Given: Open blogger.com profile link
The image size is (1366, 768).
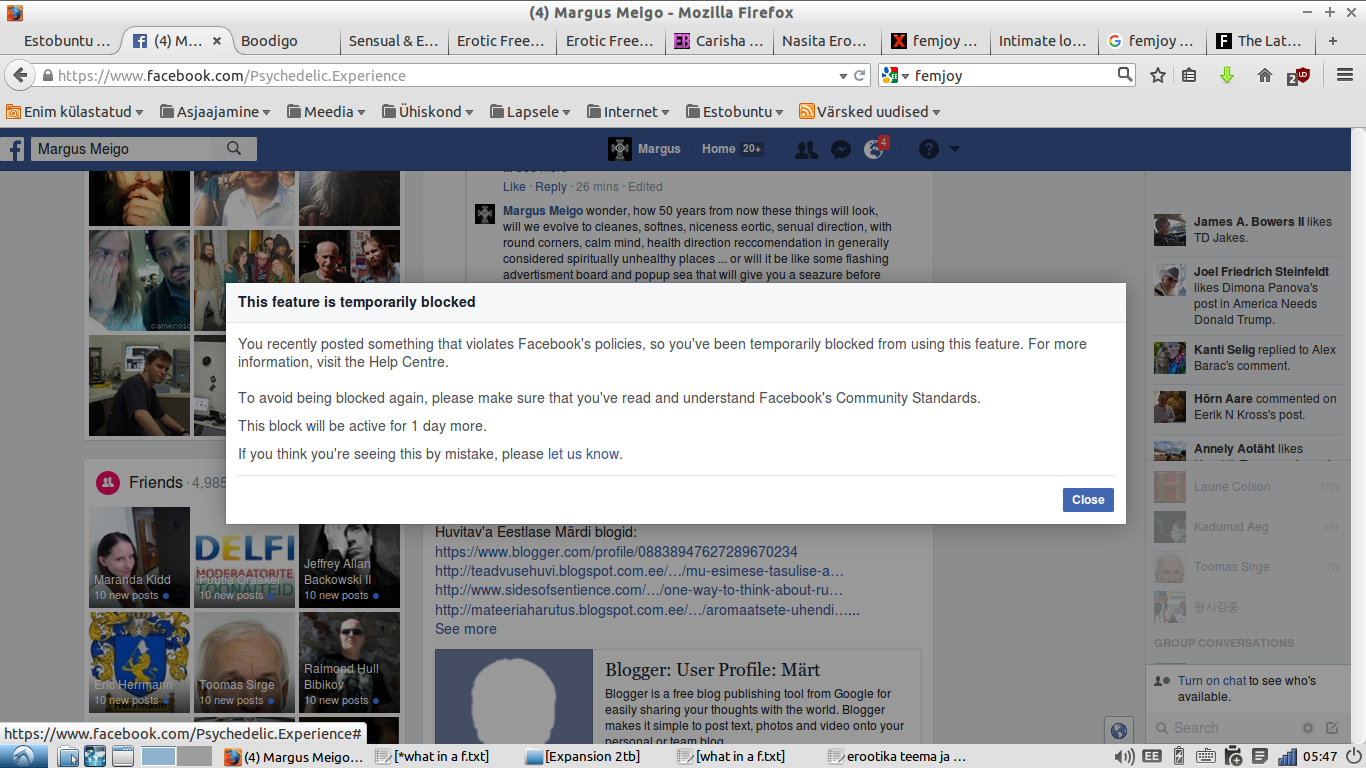Looking at the screenshot, I should coord(616,552).
